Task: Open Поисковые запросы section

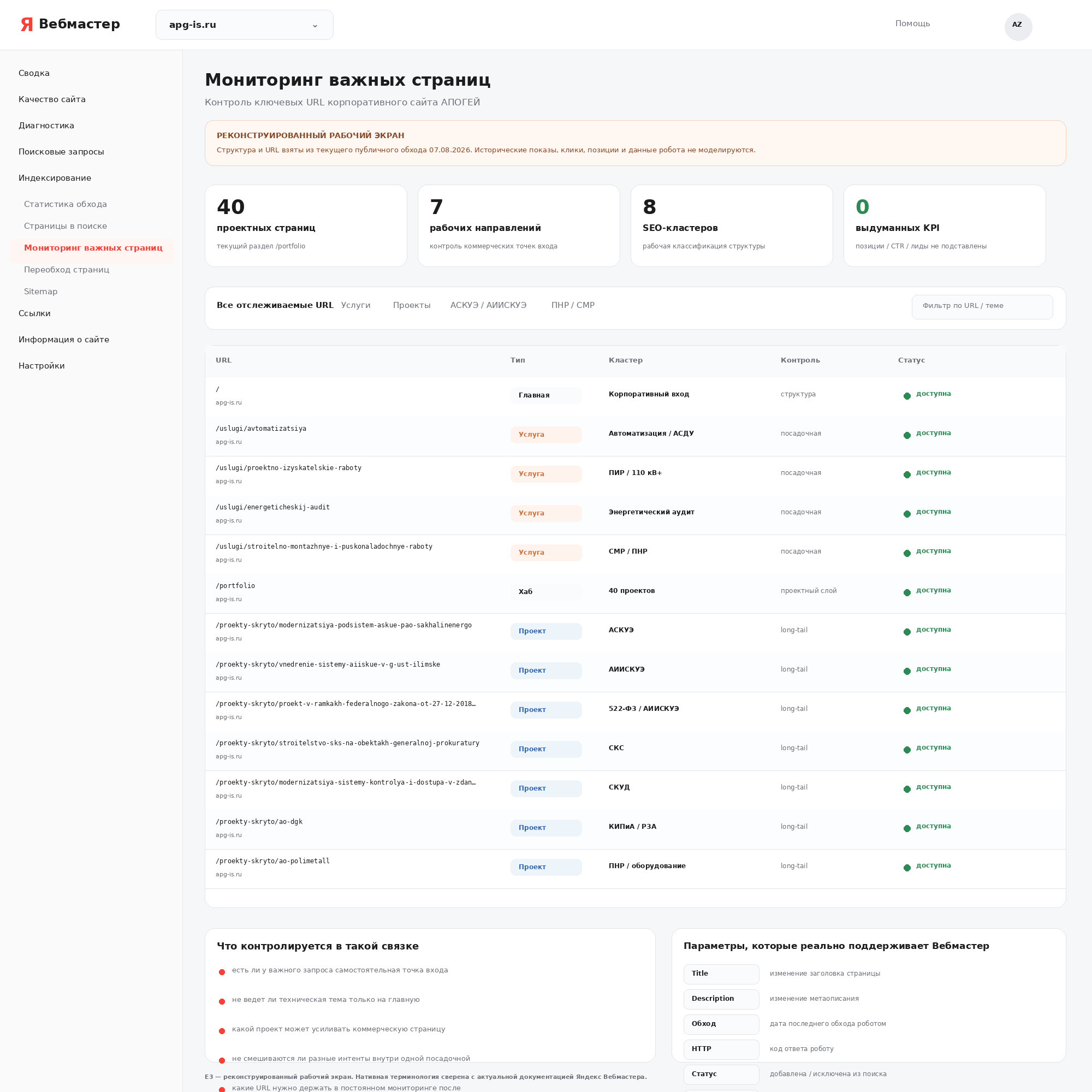Action: click(61, 151)
